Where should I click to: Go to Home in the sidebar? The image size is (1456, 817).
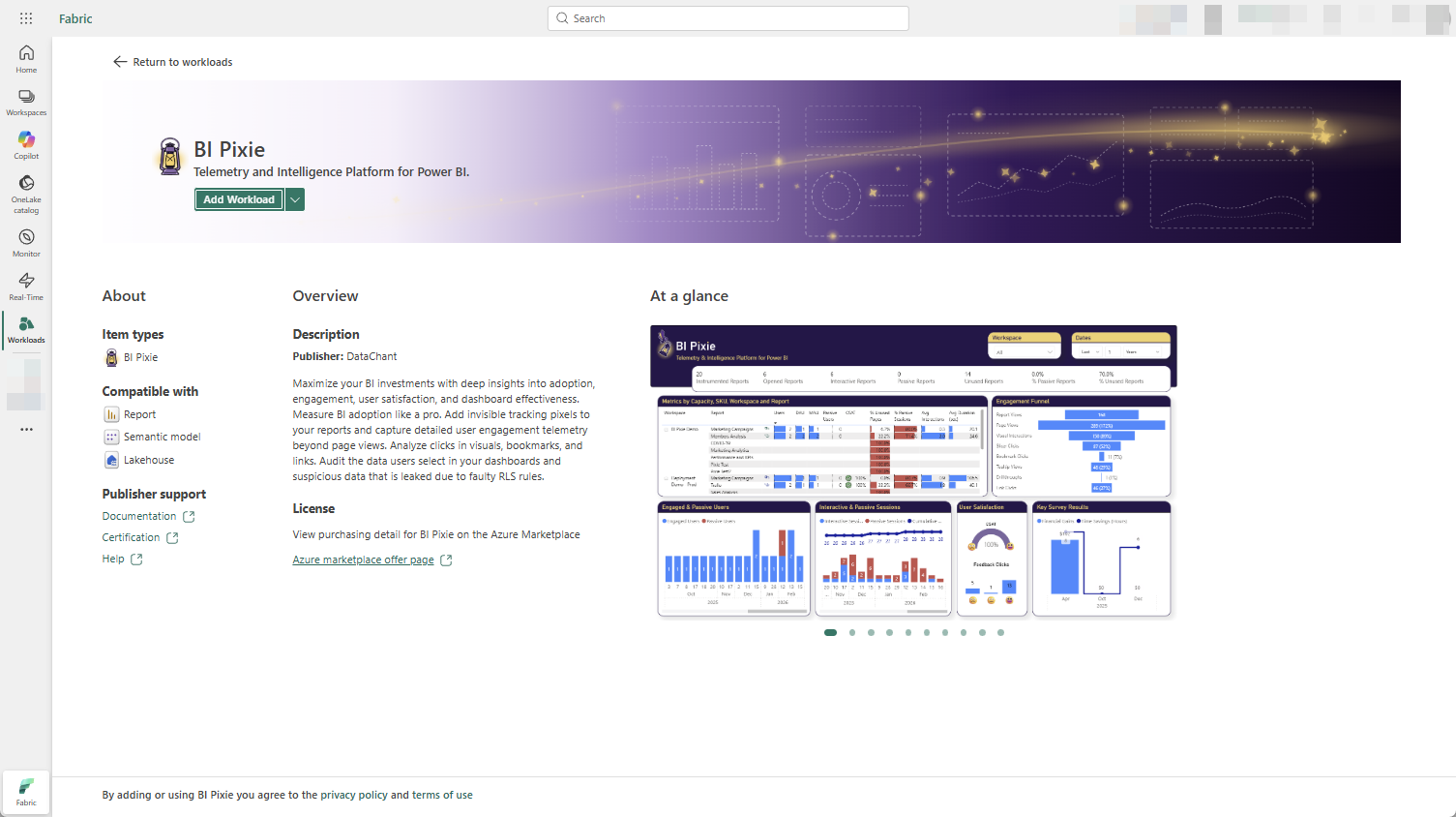(26, 59)
